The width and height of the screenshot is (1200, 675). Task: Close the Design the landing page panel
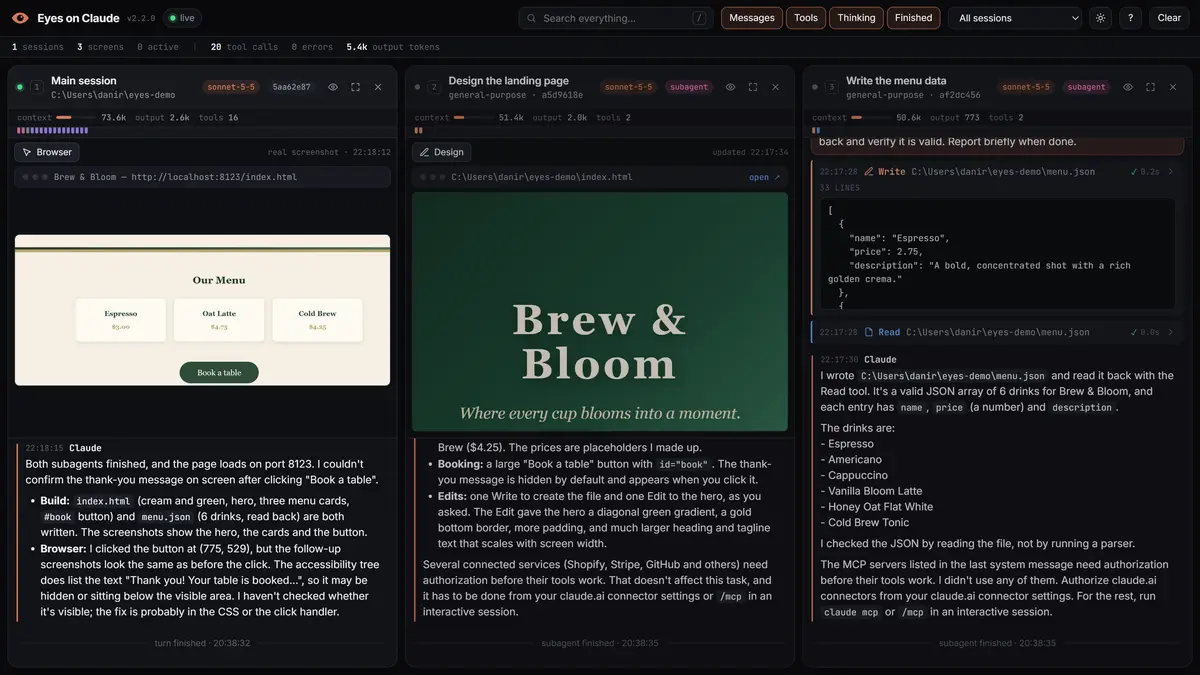tap(775, 87)
